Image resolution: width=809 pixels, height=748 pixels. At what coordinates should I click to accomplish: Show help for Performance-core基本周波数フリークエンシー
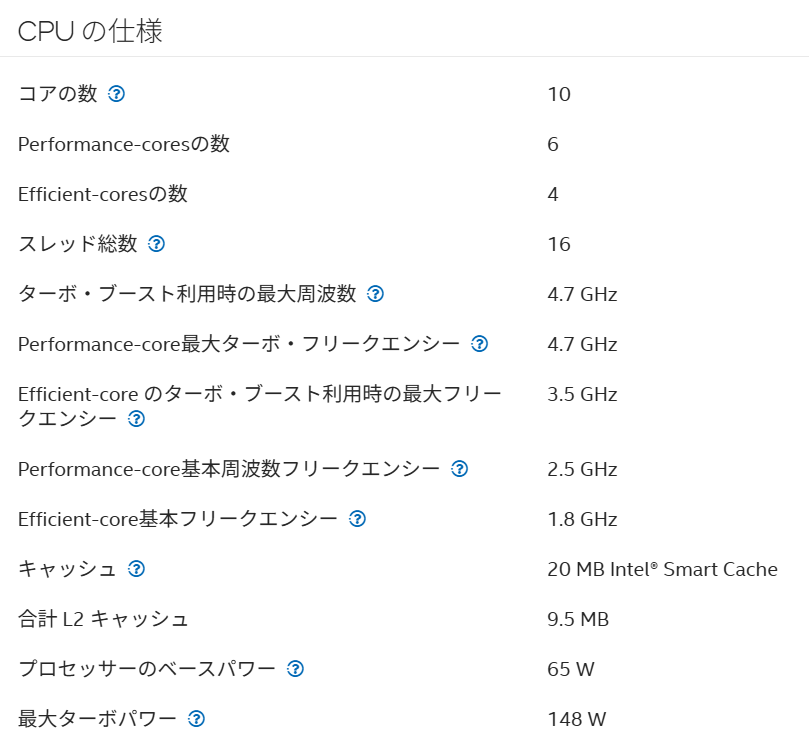click(x=459, y=469)
